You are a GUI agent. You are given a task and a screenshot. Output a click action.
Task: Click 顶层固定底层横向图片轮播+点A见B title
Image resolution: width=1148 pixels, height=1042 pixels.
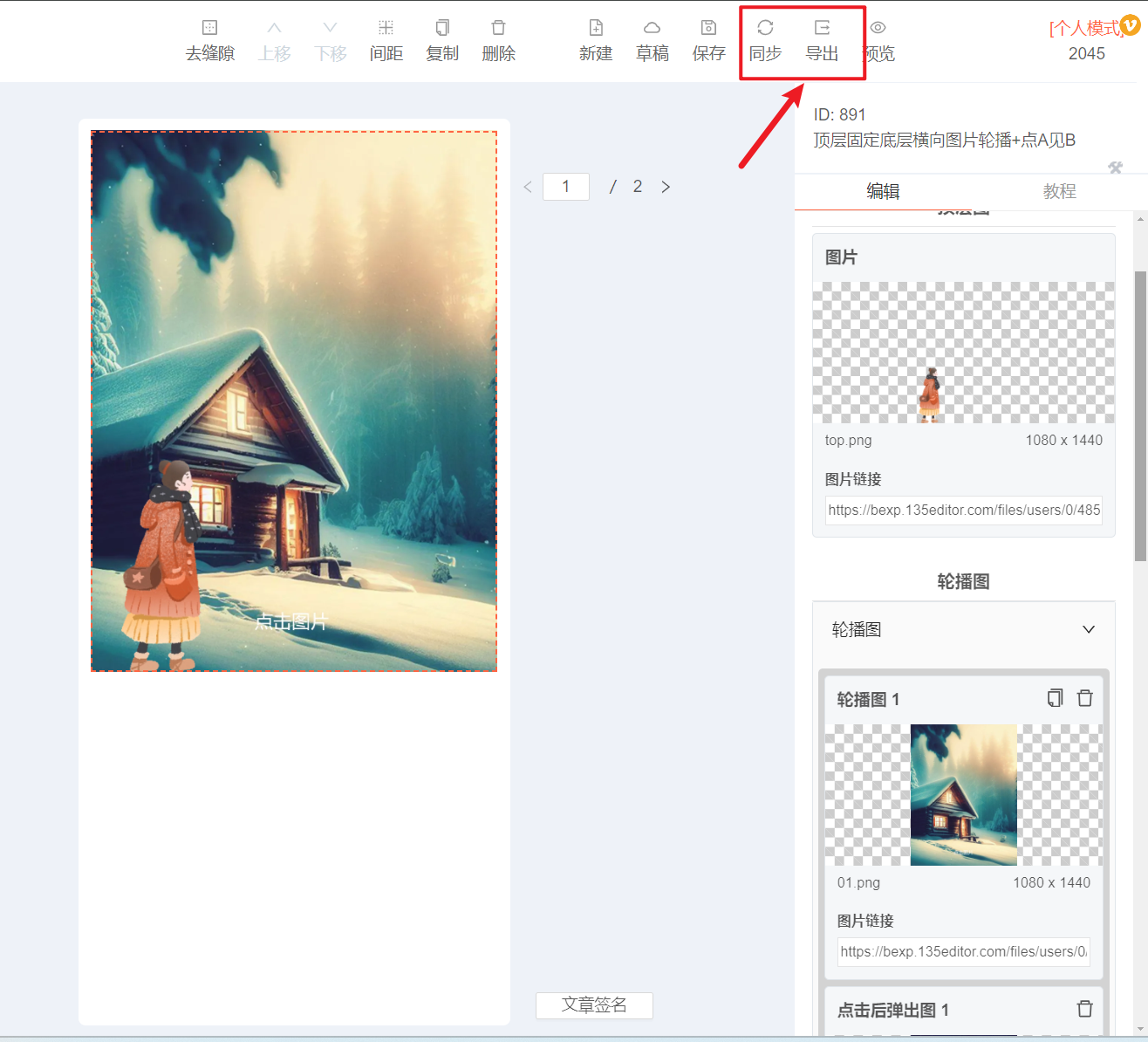click(x=945, y=140)
